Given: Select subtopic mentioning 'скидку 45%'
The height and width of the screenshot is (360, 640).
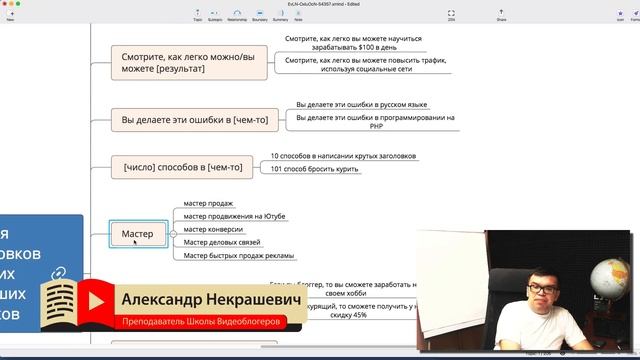Looking at the screenshot, I should click(x=362, y=311).
